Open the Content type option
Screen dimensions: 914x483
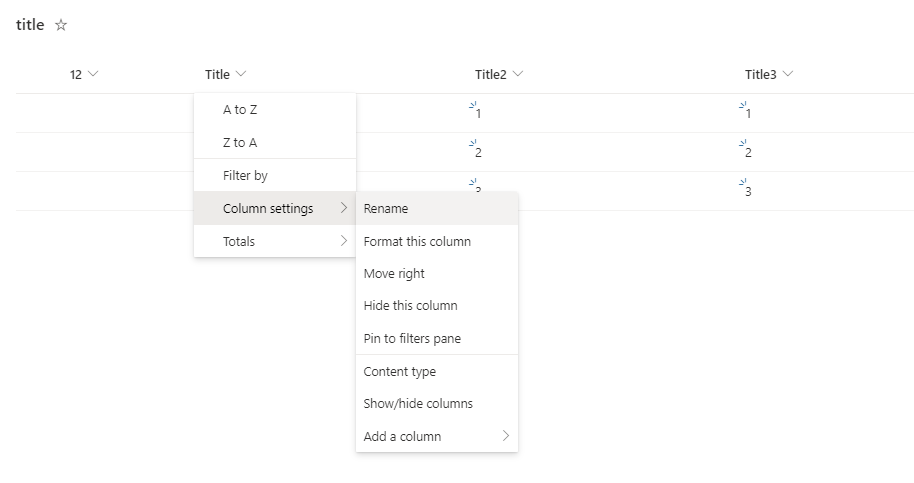point(400,372)
